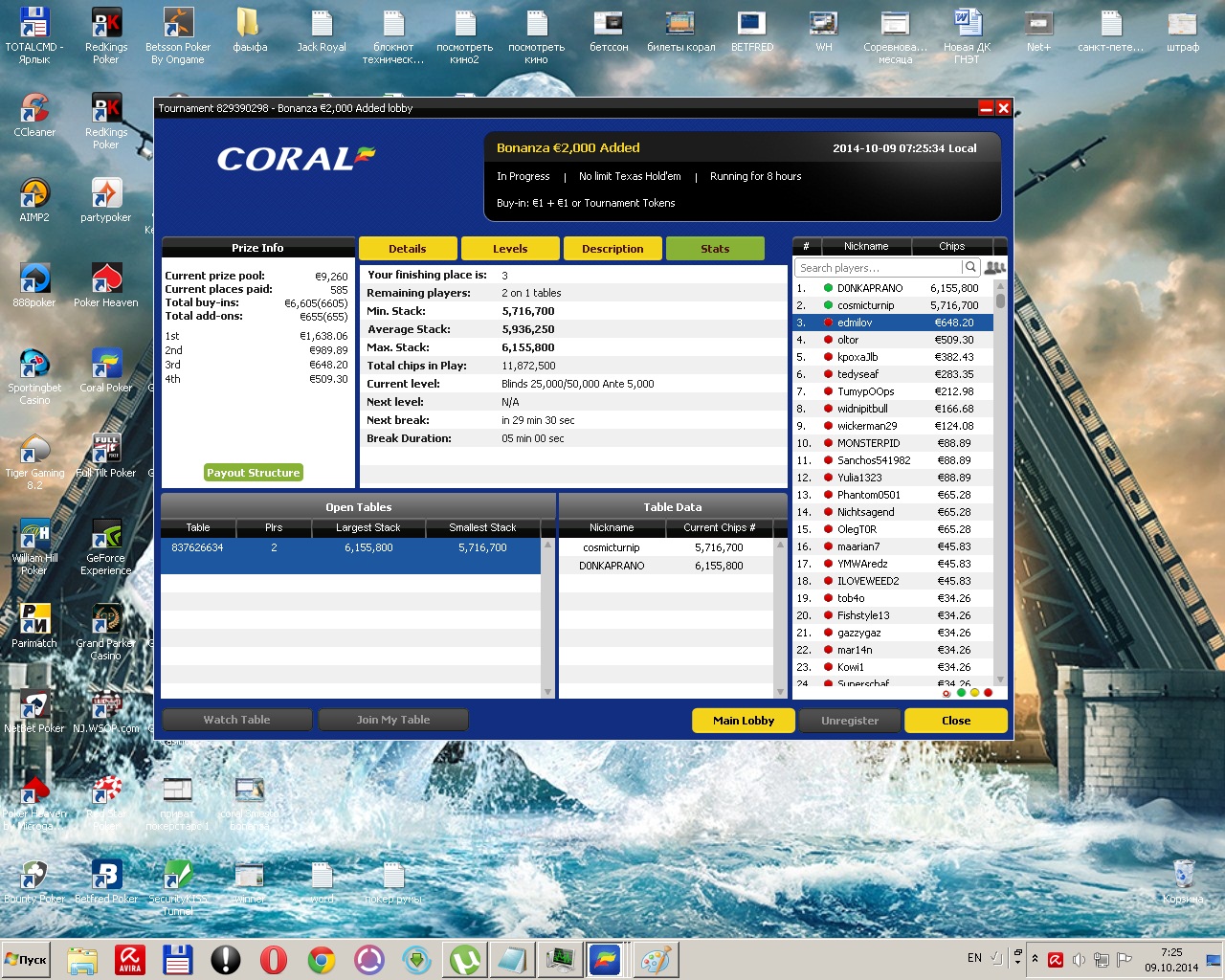Image resolution: width=1225 pixels, height=980 pixels.
Task: Select player Fishstyle13 in ranking list
Action: 893,615
